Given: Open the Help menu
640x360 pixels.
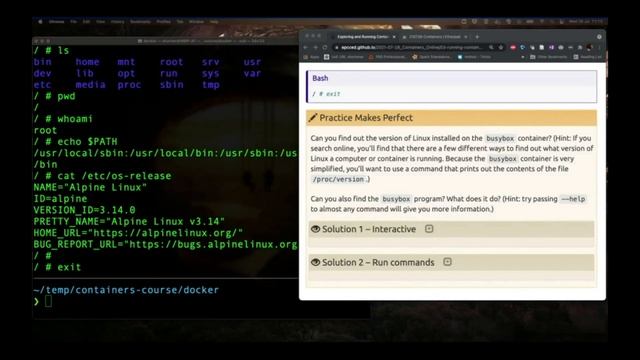Looking at the screenshot, I should tap(214, 22).
